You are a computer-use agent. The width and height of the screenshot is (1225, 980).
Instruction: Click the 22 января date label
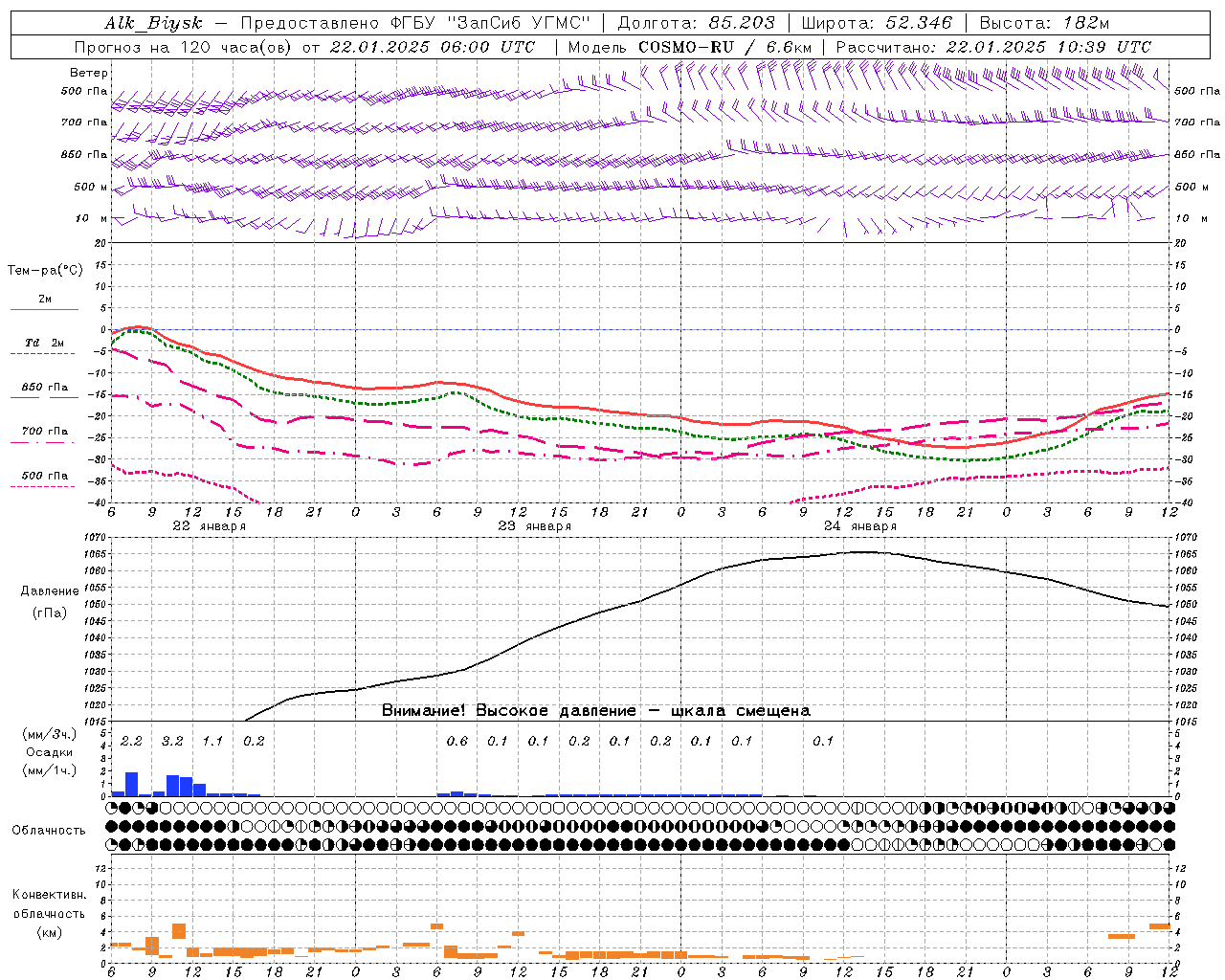click(210, 526)
